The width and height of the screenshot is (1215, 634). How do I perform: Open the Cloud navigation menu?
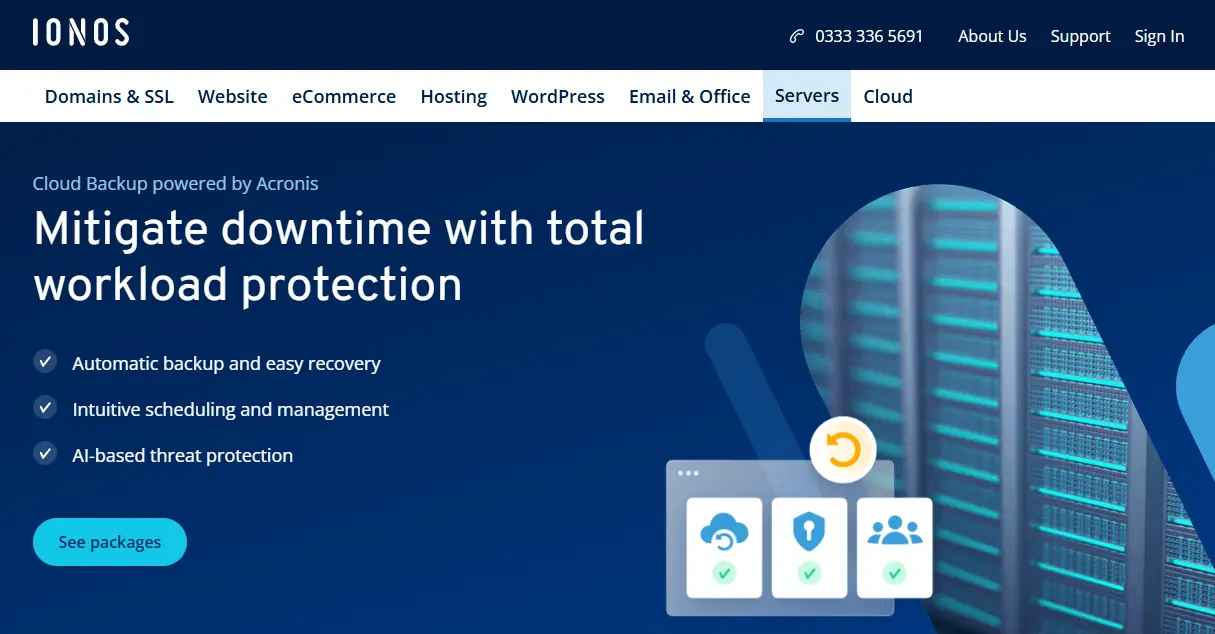pyautogui.click(x=887, y=96)
